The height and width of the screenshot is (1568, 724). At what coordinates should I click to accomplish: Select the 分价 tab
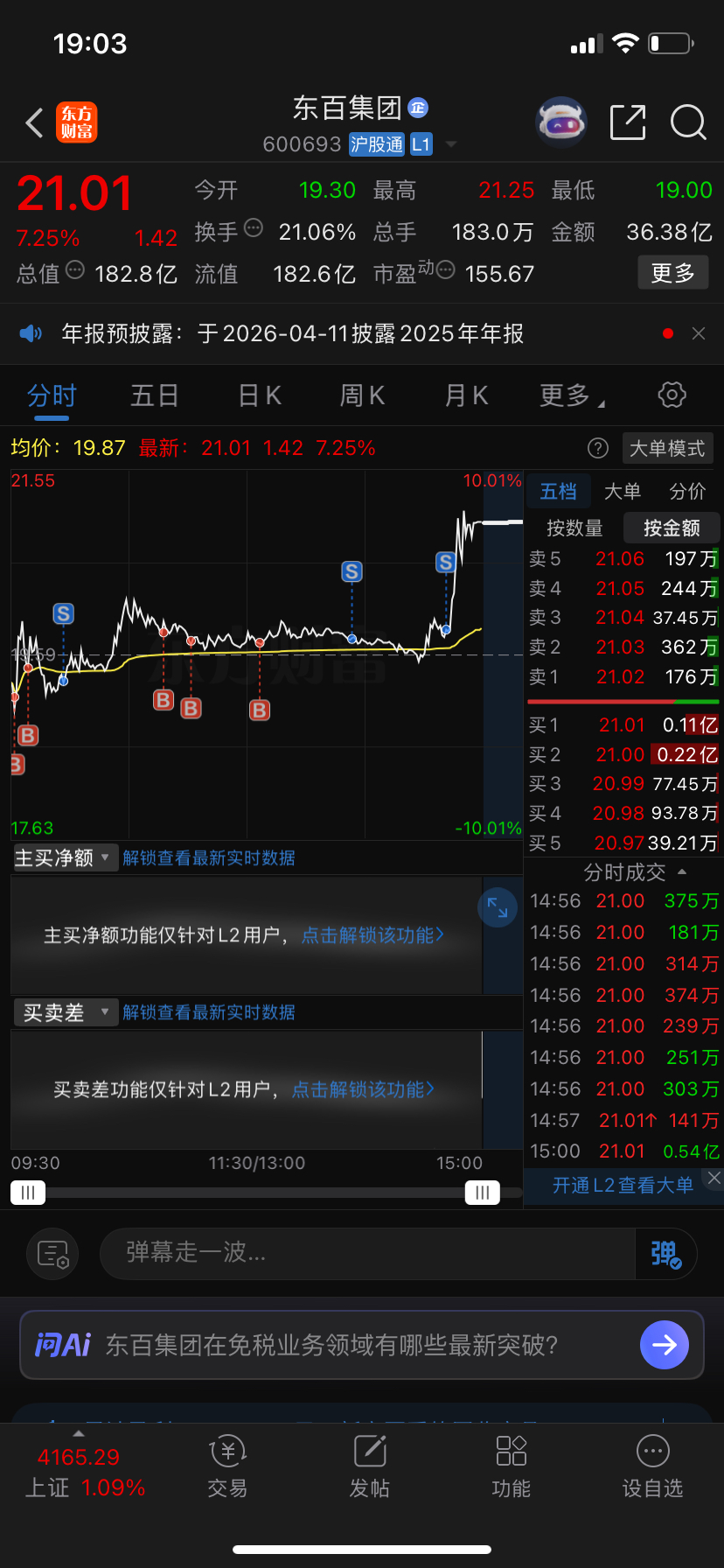[687, 492]
